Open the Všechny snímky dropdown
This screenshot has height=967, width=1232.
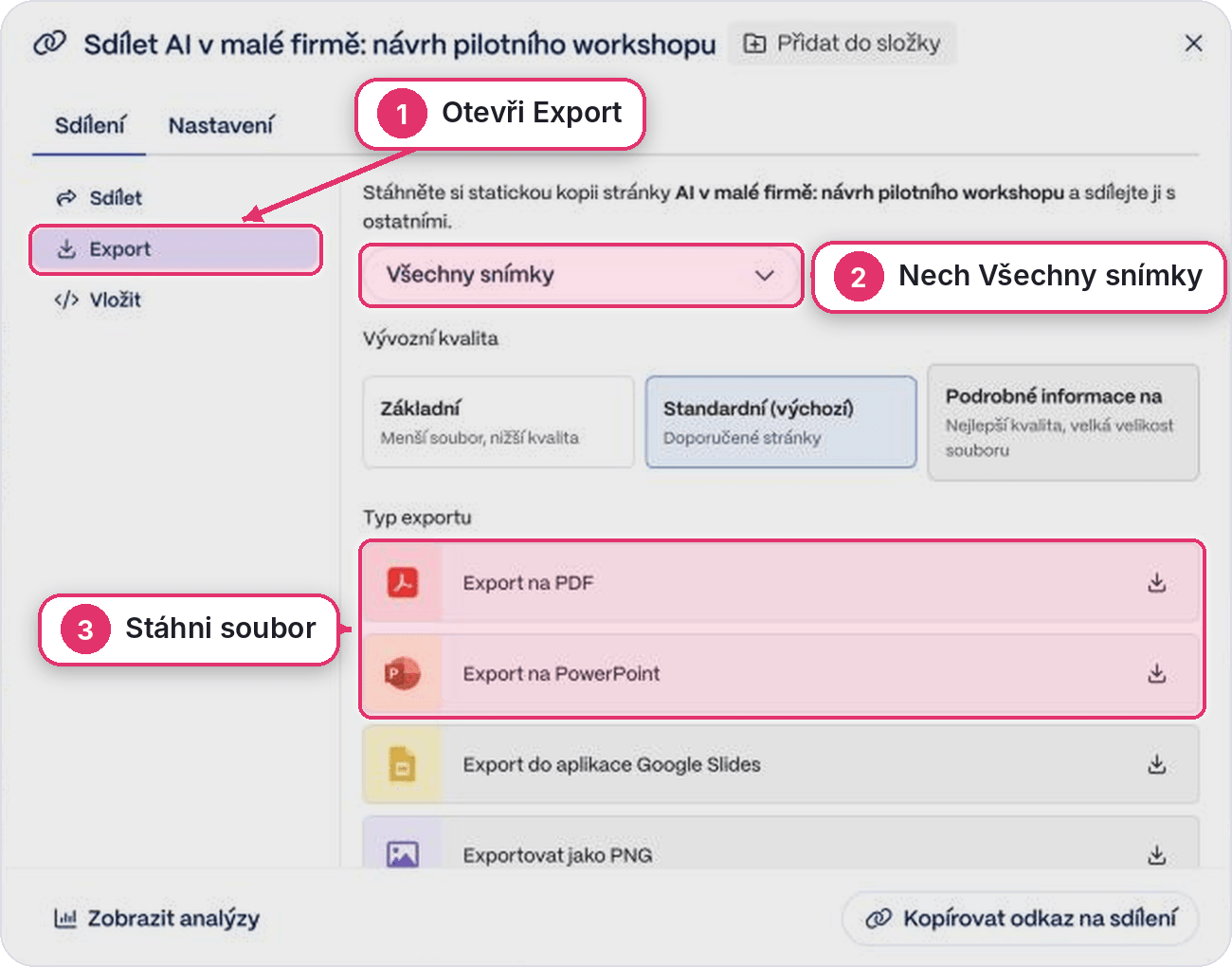(x=581, y=275)
